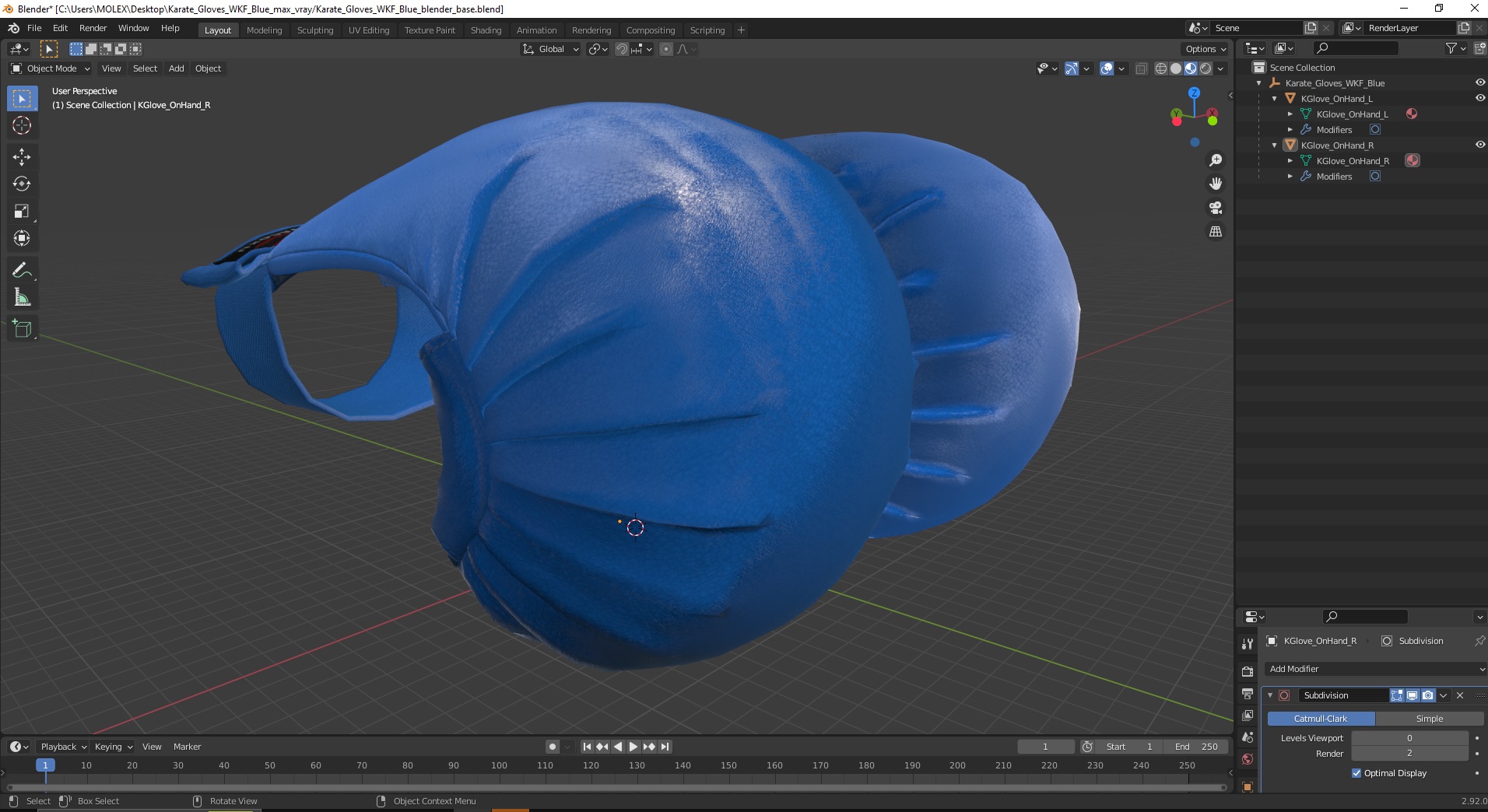Open the Global transform orientation dropdown

point(550,49)
